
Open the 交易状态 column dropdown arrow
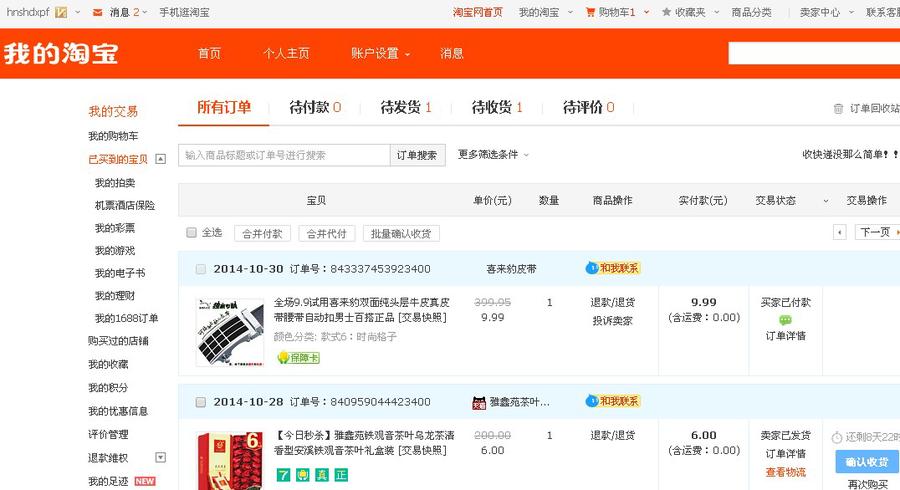tap(825, 201)
